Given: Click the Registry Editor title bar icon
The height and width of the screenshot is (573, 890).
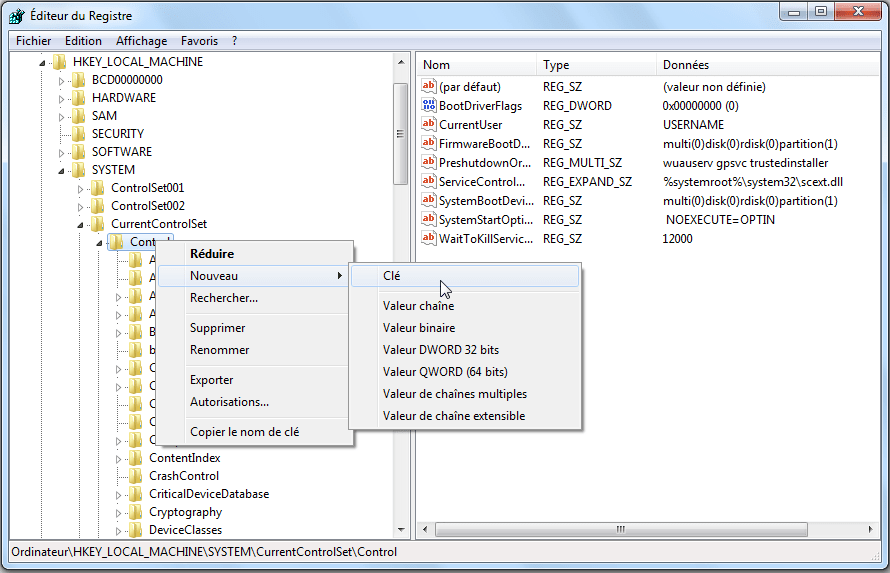Looking at the screenshot, I should [16, 15].
